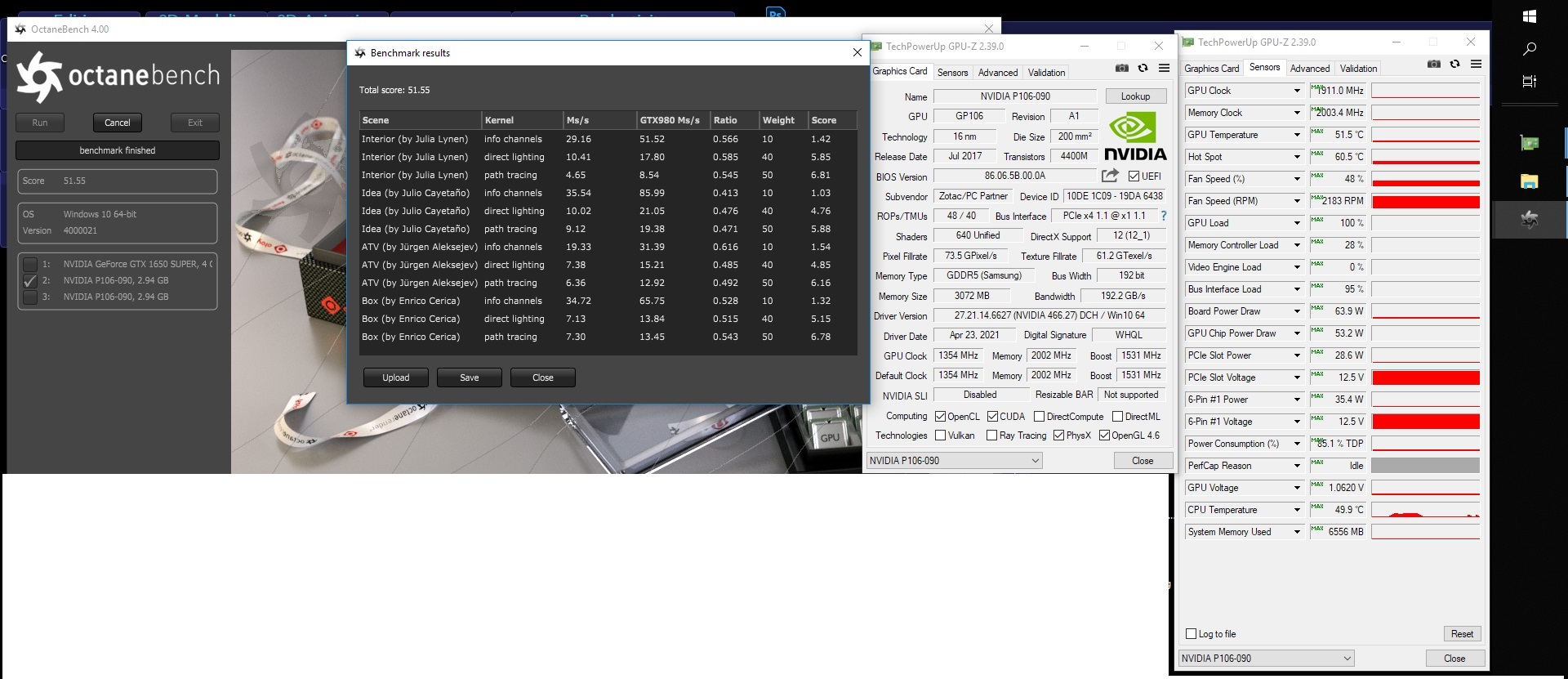Open the GPU selector dropdown in Graphics Card window
The width and height of the screenshot is (1568, 679).
(954, 461)
